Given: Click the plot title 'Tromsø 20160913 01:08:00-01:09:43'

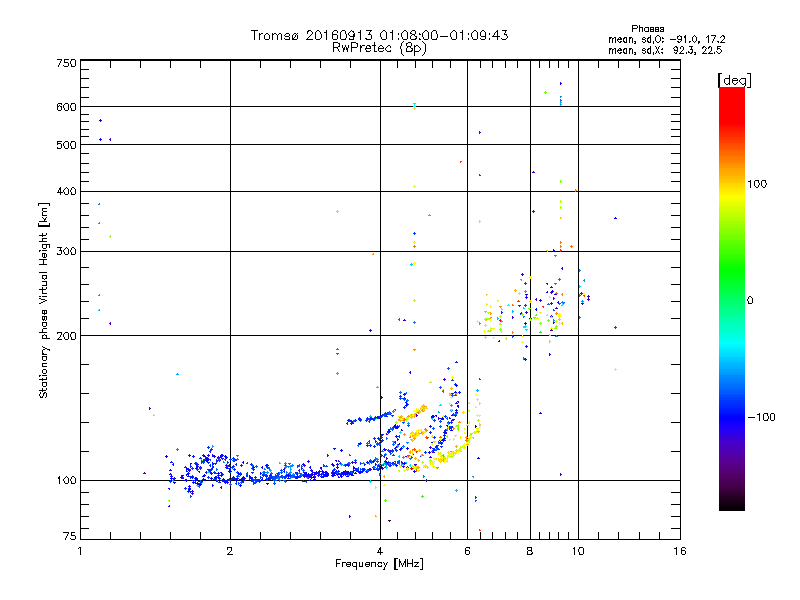Looking at the screenshot, I should [379, 35].
